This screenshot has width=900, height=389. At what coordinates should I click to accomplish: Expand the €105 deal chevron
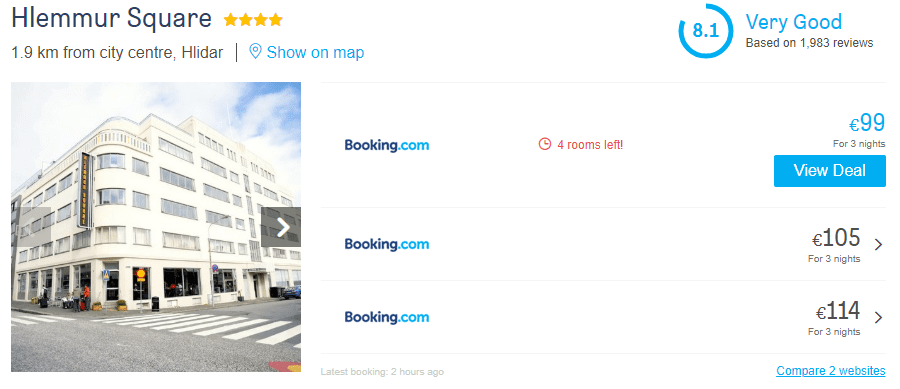point(878,245)
